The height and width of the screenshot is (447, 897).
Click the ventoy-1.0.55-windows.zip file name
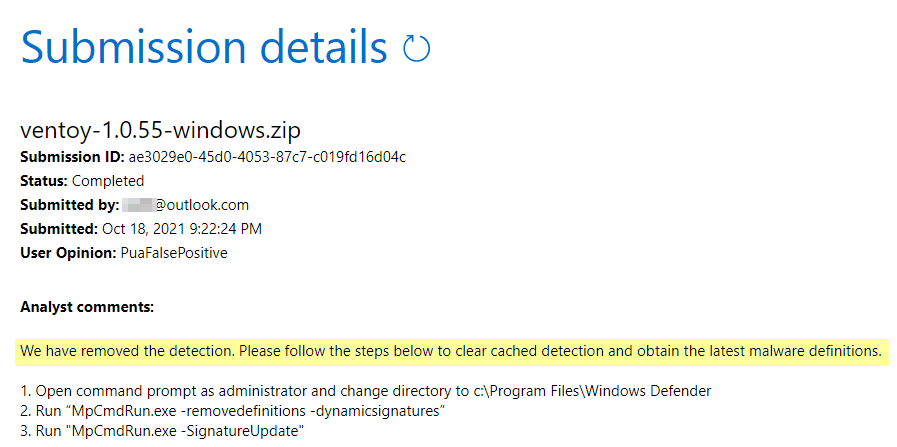[160, 130]
